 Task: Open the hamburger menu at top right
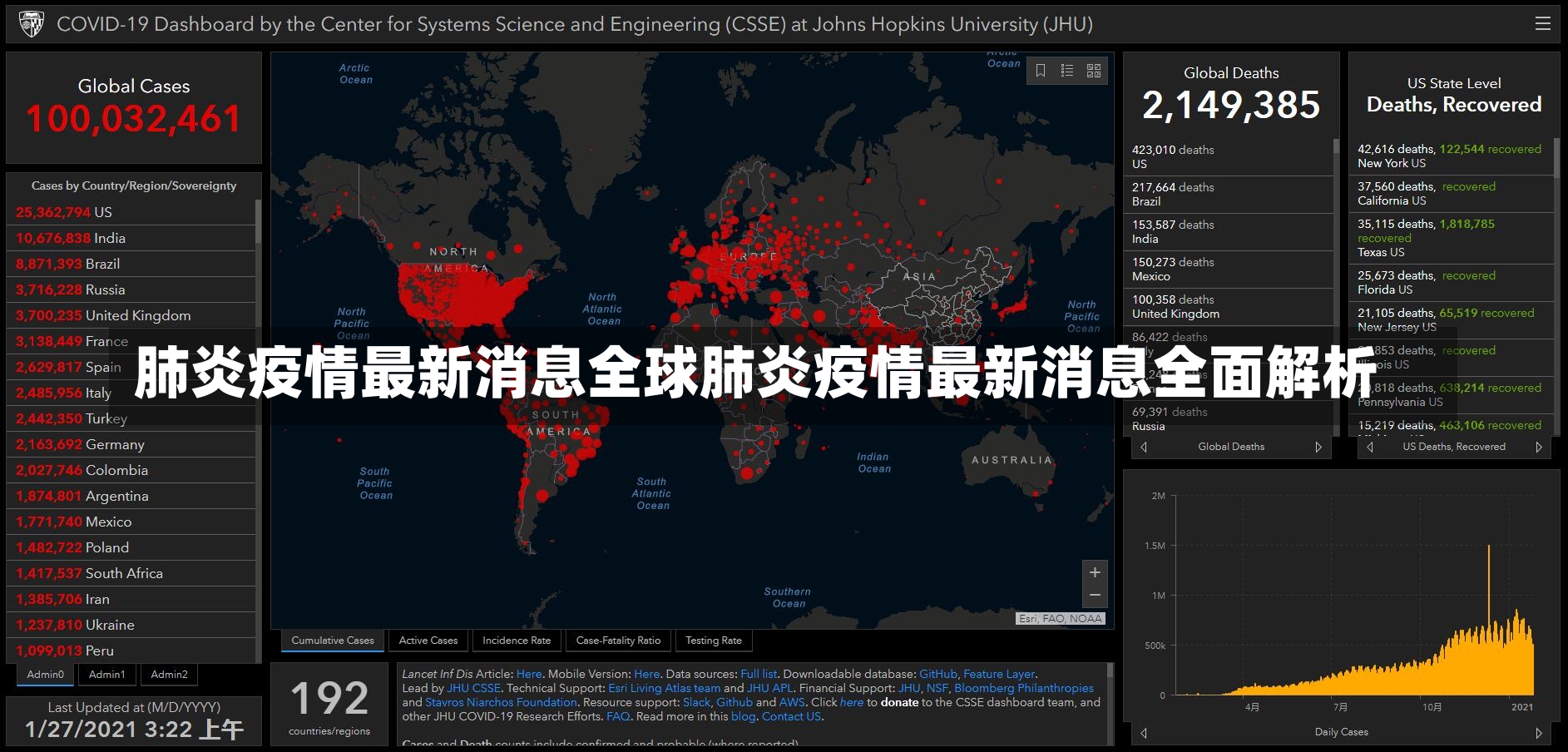click(x=1542, y=23)
